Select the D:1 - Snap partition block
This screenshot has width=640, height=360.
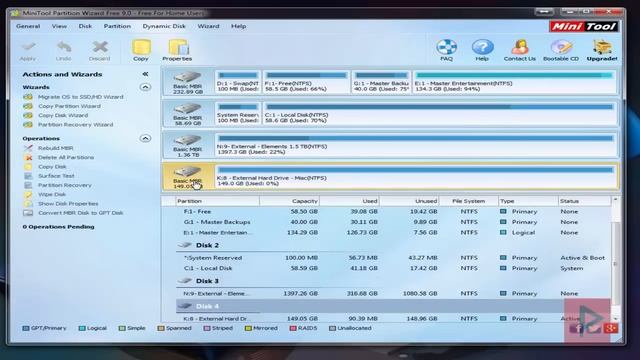[238, 82]
